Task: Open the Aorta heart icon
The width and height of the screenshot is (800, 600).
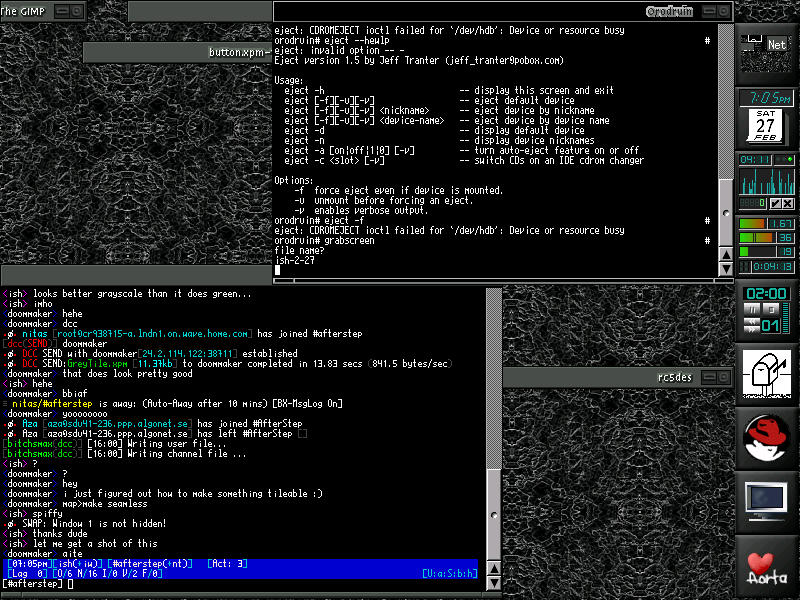Action: coord(767,567)
